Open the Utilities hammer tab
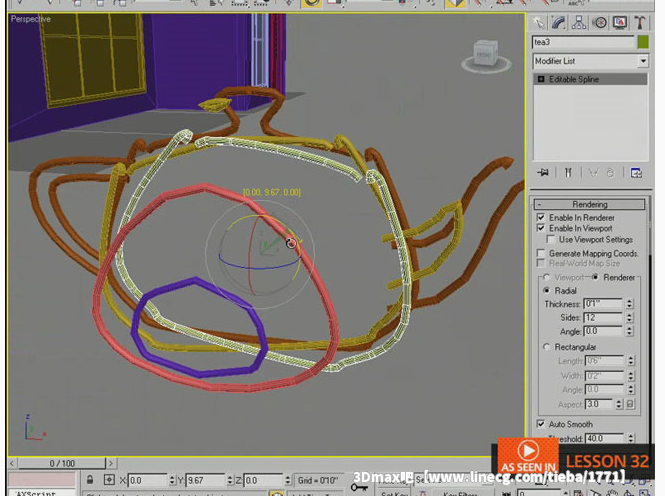 tap(640, 21)
